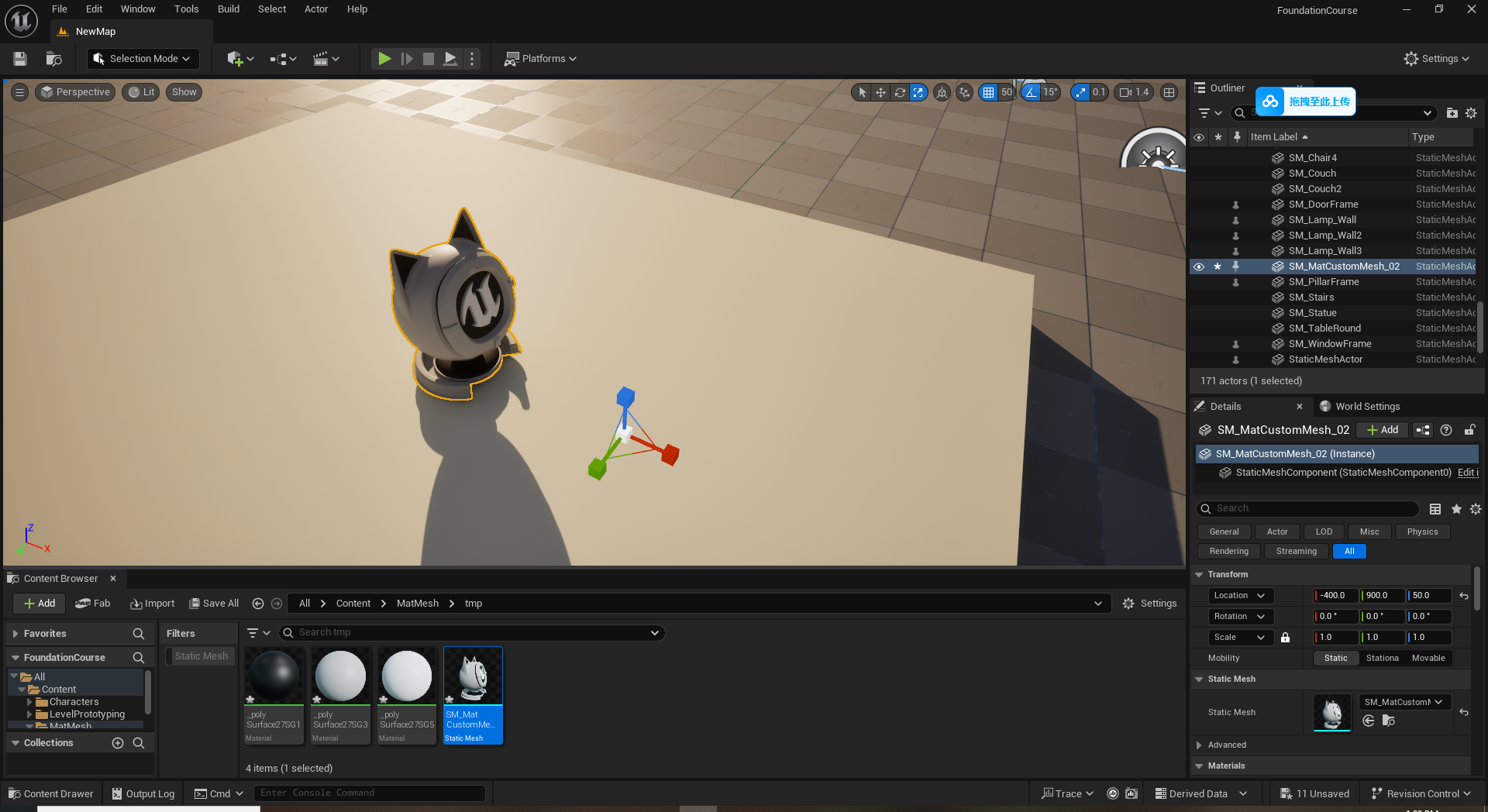
Task: Select the Translate gizmo tool
Action: [880, 92]
